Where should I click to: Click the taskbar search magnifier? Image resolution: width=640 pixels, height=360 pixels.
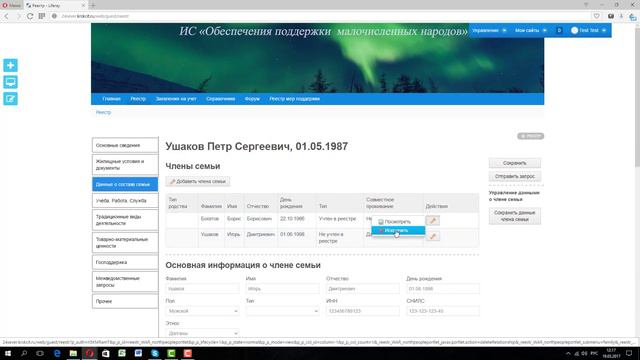click(x=24, y=353)
